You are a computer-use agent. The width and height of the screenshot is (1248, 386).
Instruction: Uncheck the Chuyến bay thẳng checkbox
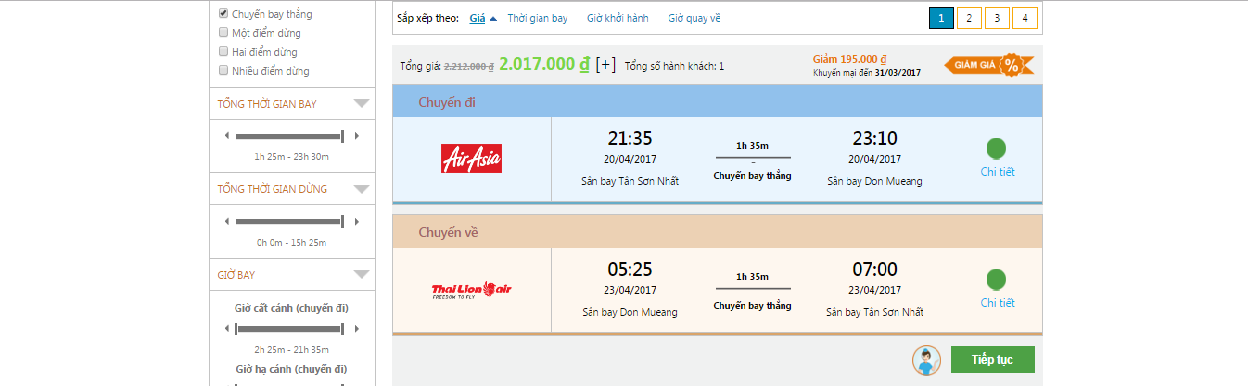(224, 14)
